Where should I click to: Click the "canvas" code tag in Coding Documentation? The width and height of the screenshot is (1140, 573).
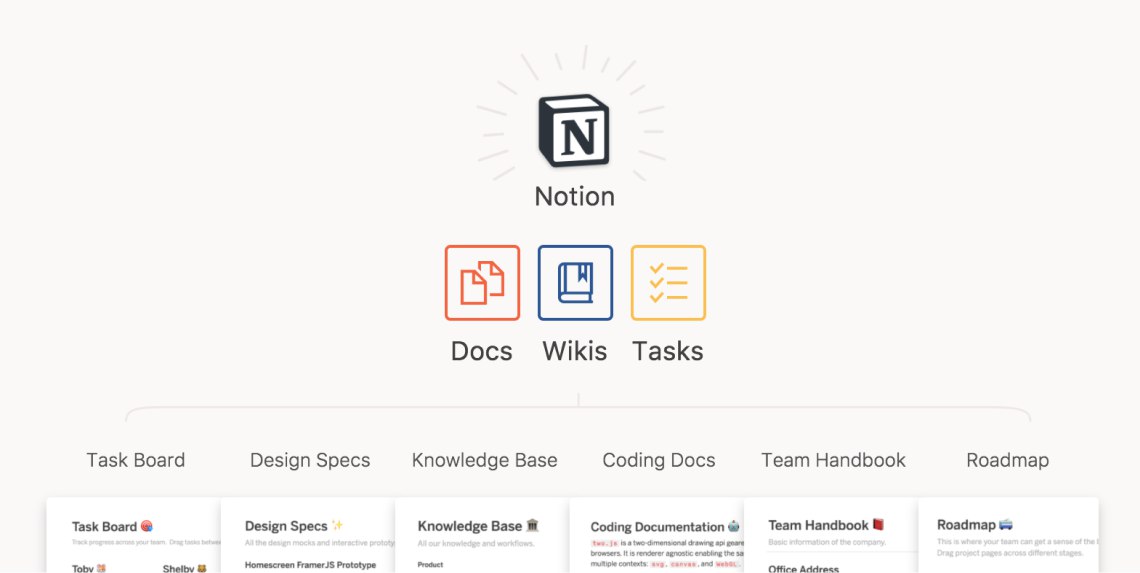pyautogui.click(x=683, y=564)
